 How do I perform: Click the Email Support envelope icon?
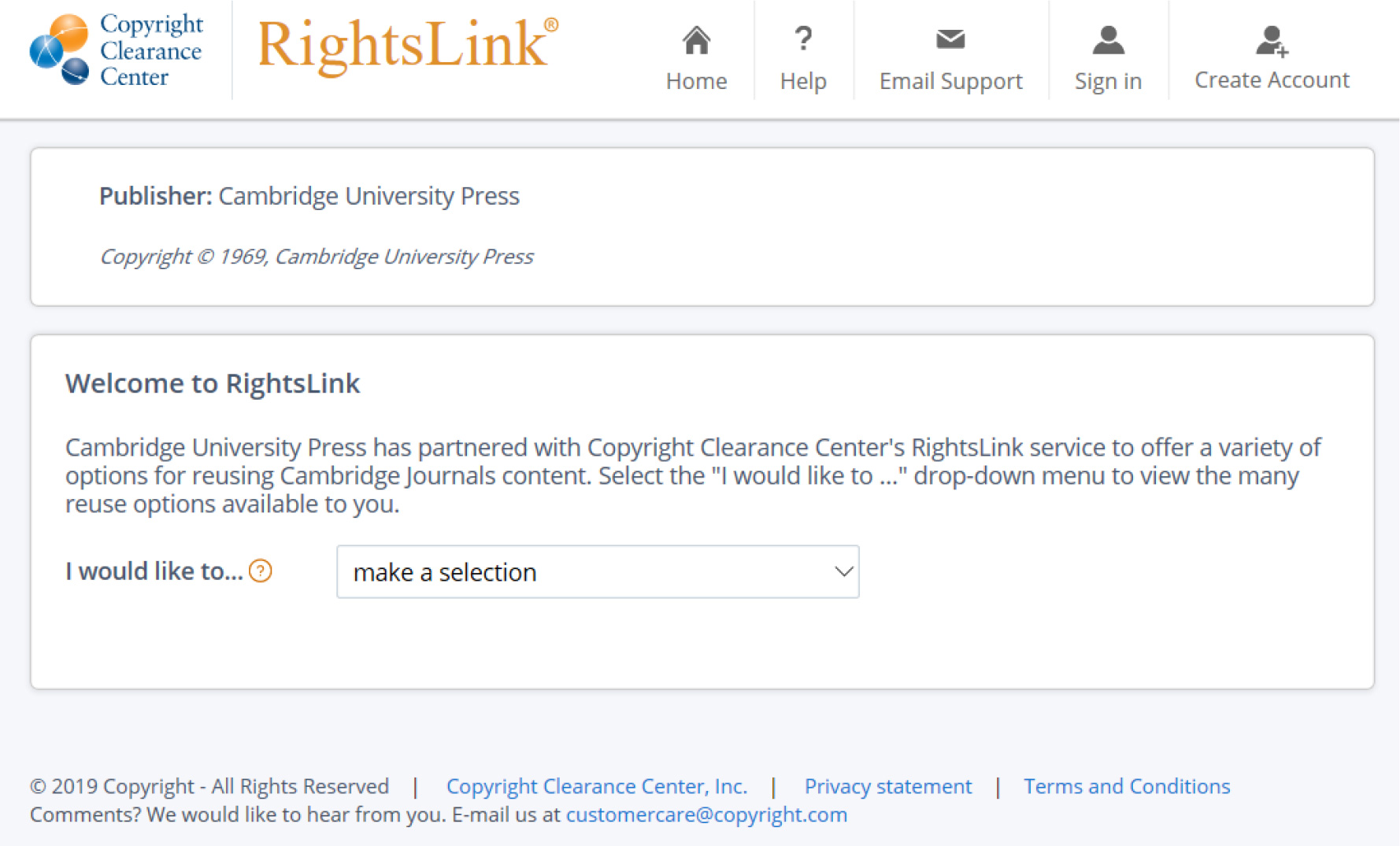[950, 39]
